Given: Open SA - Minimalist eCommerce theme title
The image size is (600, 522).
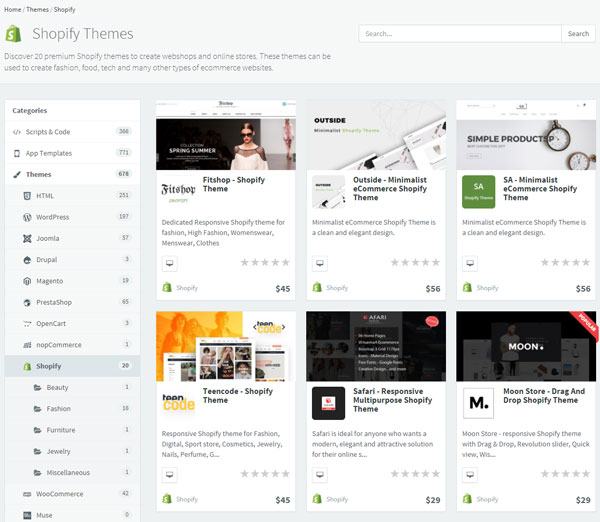Looking at the screenshot, I should point(540,189).
